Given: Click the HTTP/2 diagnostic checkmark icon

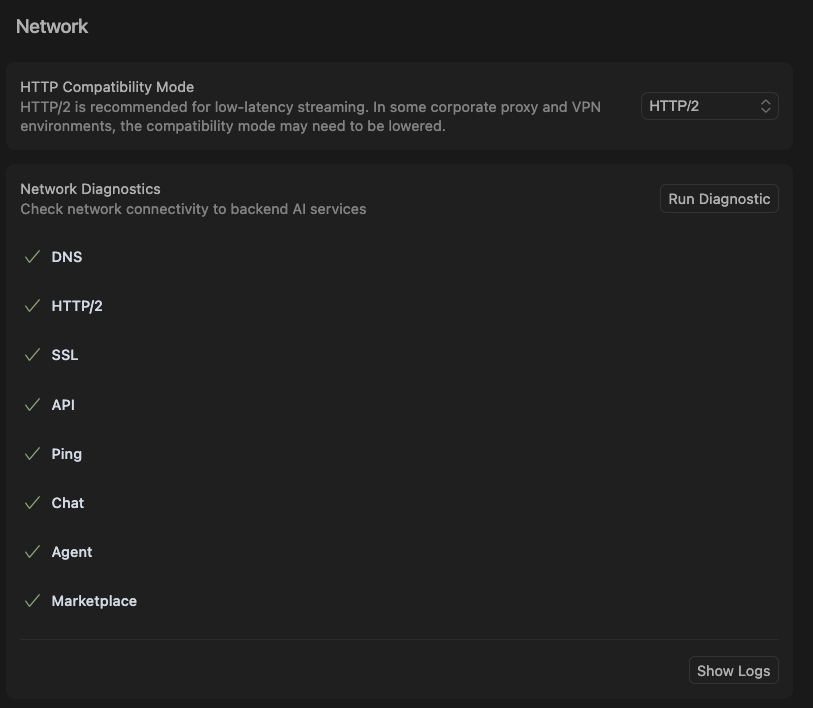Looking at the screenshot, I should coord(32,306).
